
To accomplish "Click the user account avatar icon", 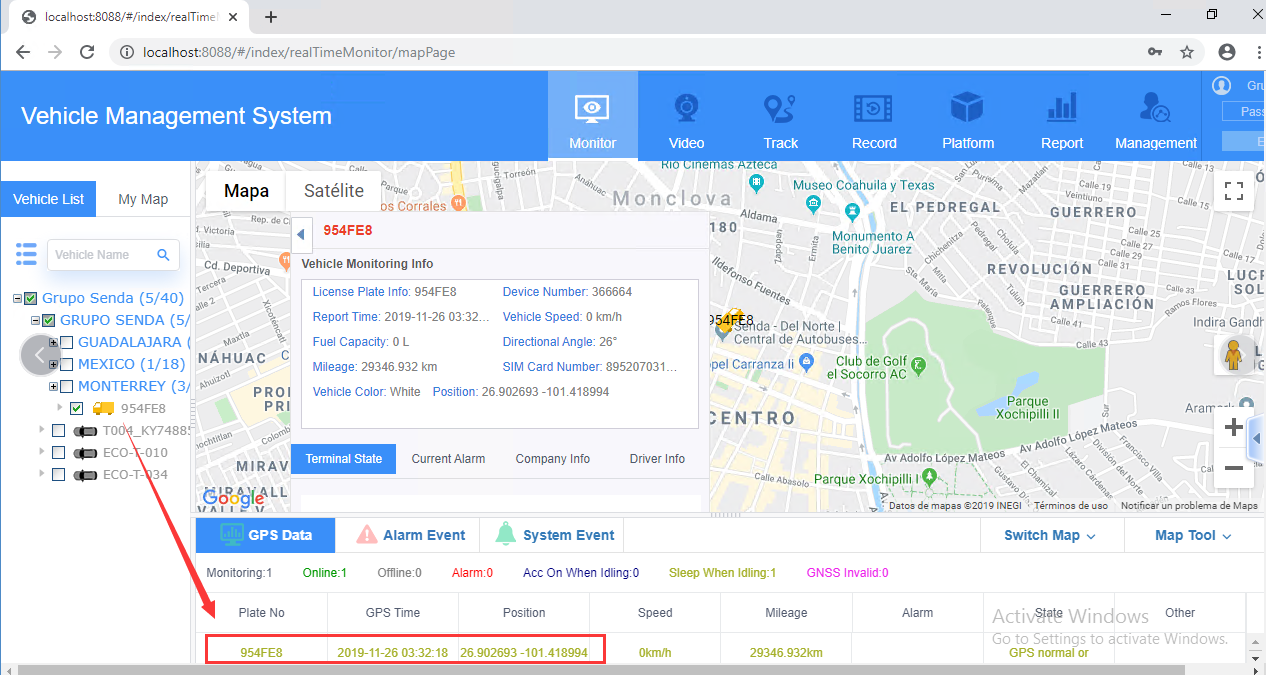I will click(x=1221, y=86).
